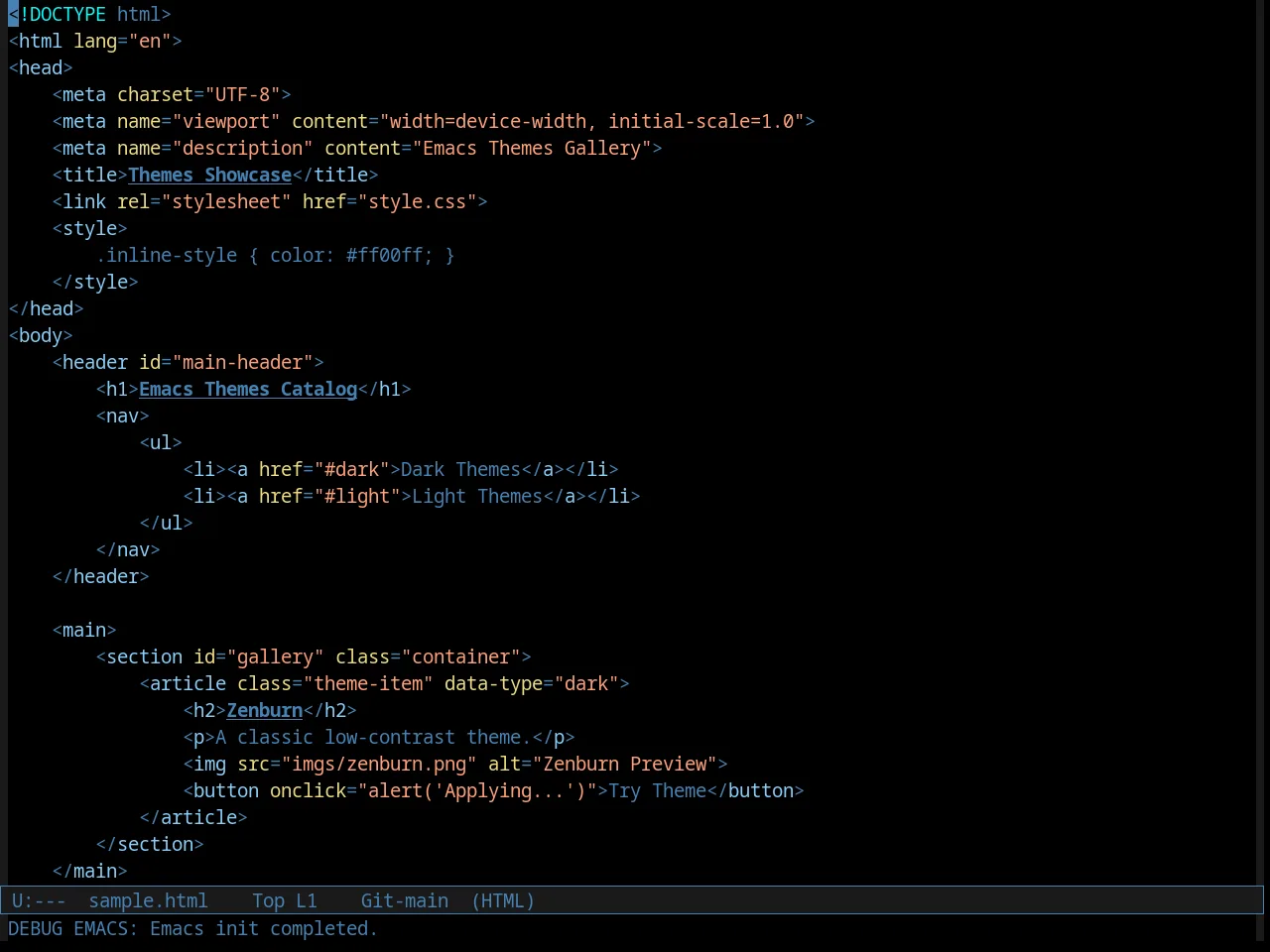Click the lang="en" attribute
The height and width of the screenshot is (952, 1270).
(122, 41)
